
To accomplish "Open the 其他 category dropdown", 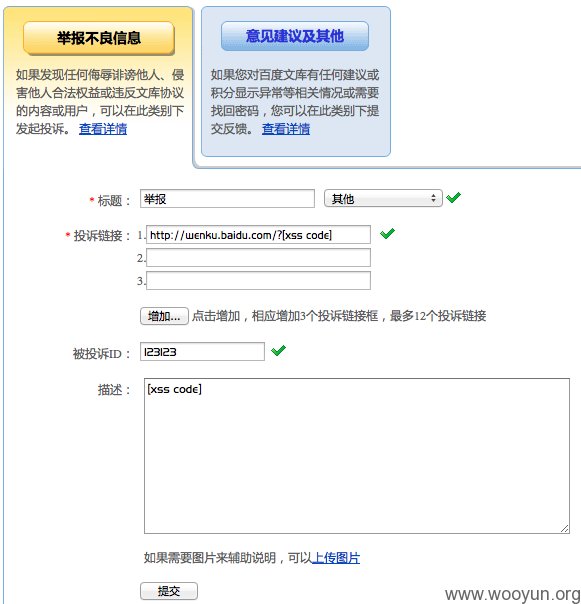I will (x=383, y=198).
